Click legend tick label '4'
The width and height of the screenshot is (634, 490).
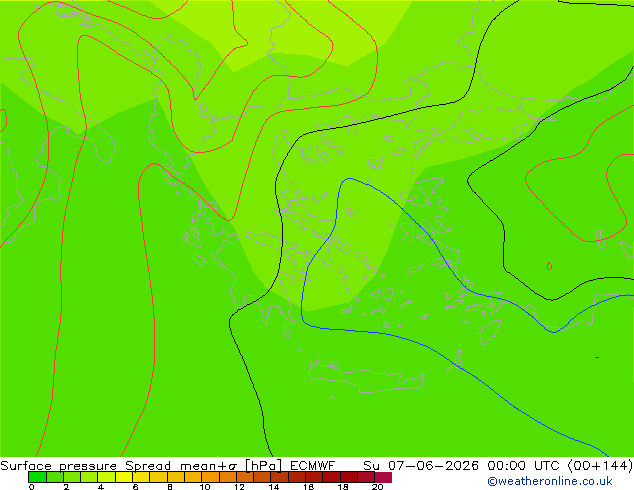101,487
